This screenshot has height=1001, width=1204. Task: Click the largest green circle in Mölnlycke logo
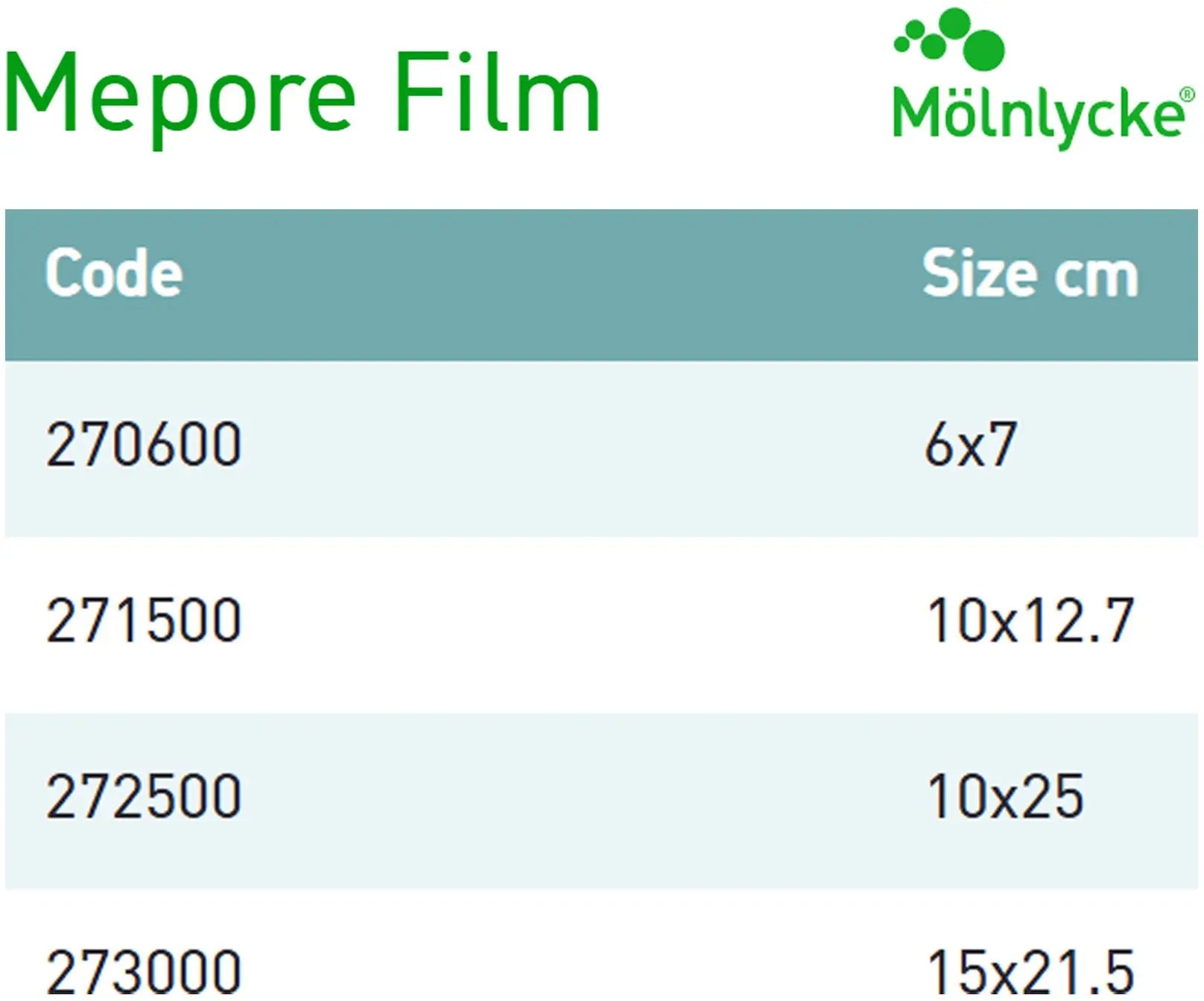click(x=984, y=48)
